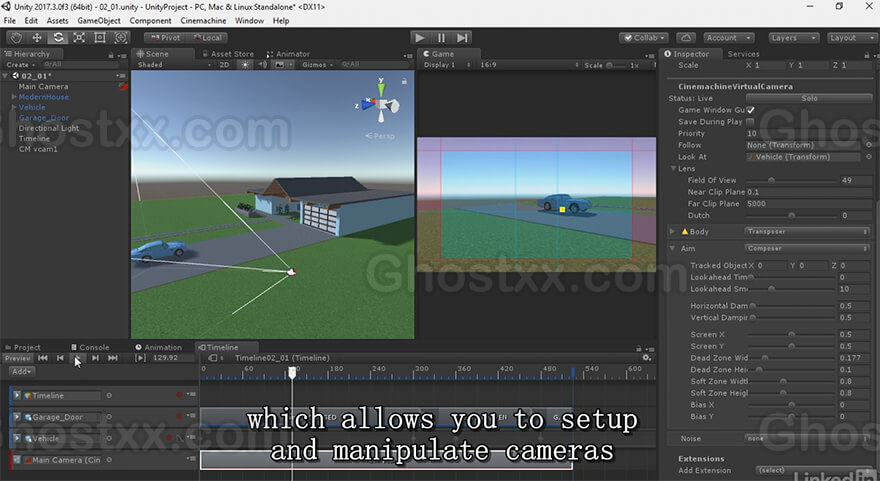Jump to timeline end

[x=113, y=358]
